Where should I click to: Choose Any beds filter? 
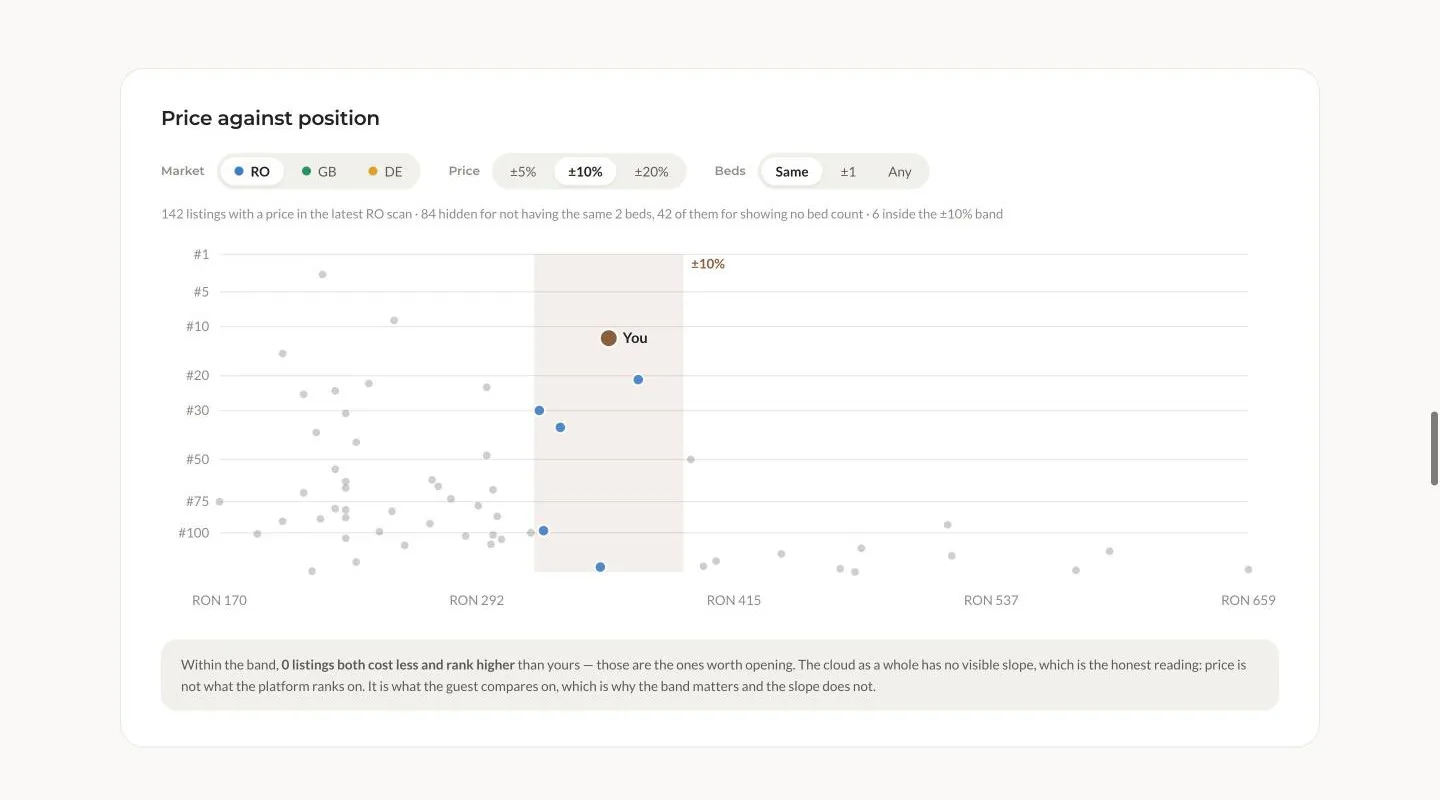900,171
